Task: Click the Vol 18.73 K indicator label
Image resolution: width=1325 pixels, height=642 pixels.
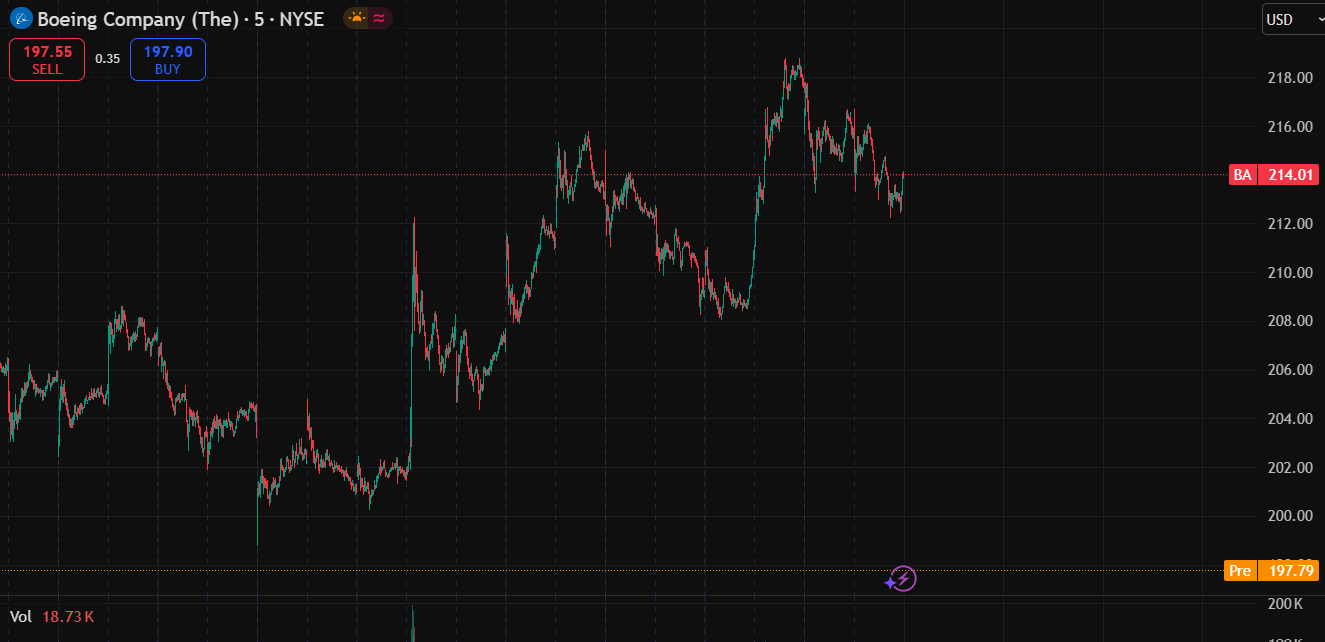Action: [x=52, y=617]
